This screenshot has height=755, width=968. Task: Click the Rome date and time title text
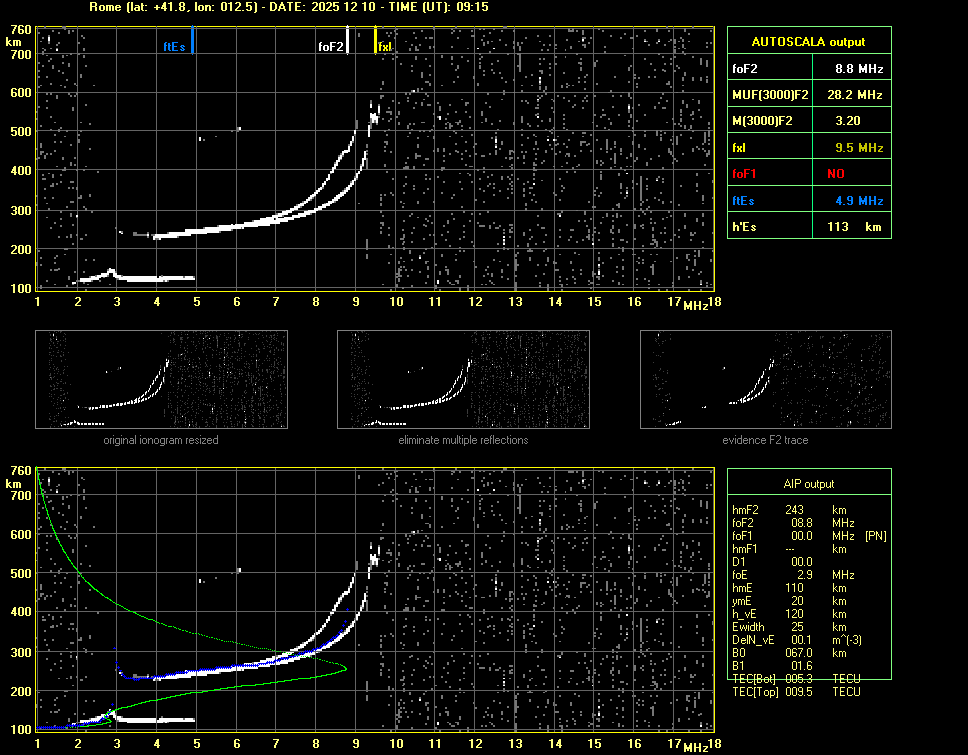tap(288, 7)
